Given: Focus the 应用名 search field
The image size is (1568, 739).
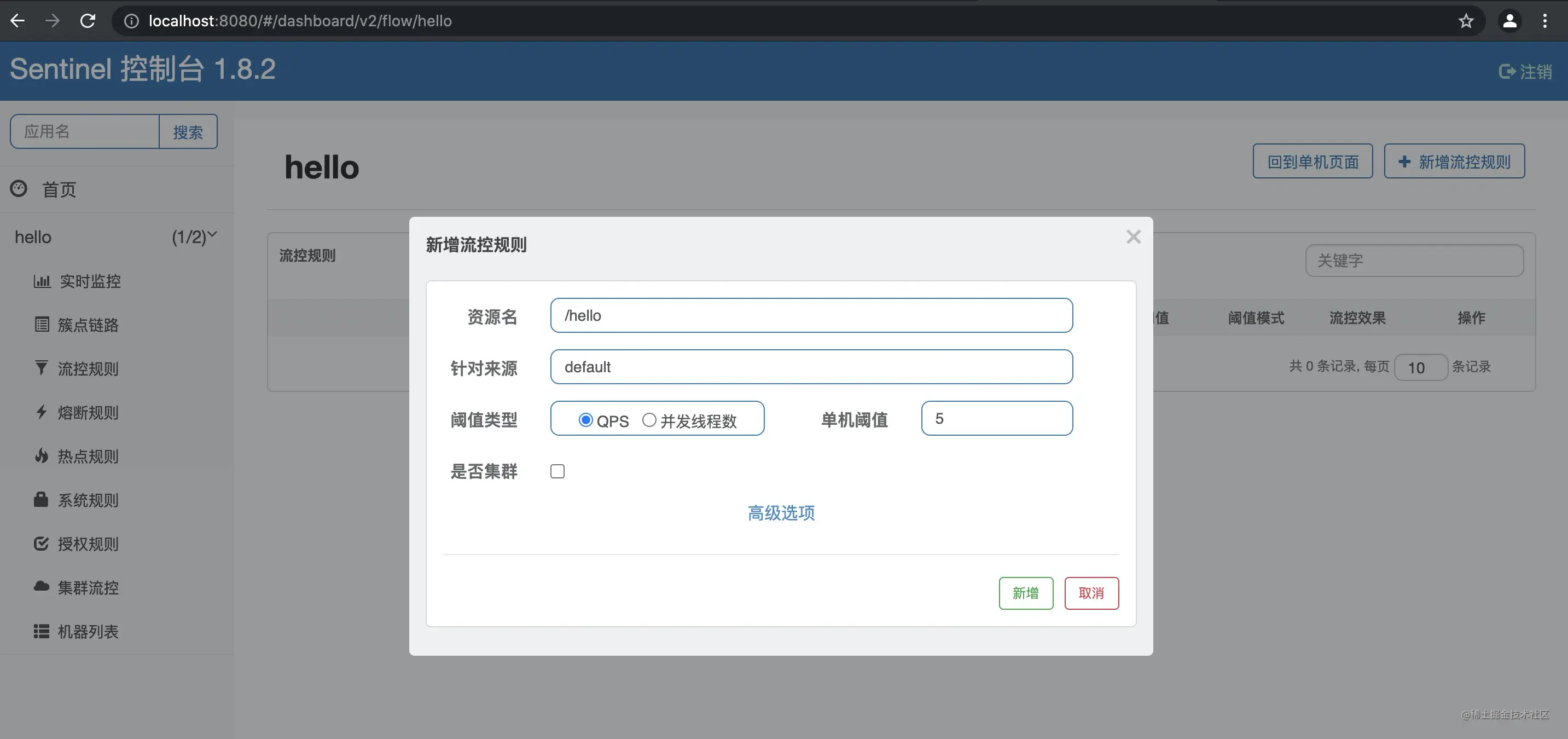Looking at the screenshot, I should click(x=85, y=131).
